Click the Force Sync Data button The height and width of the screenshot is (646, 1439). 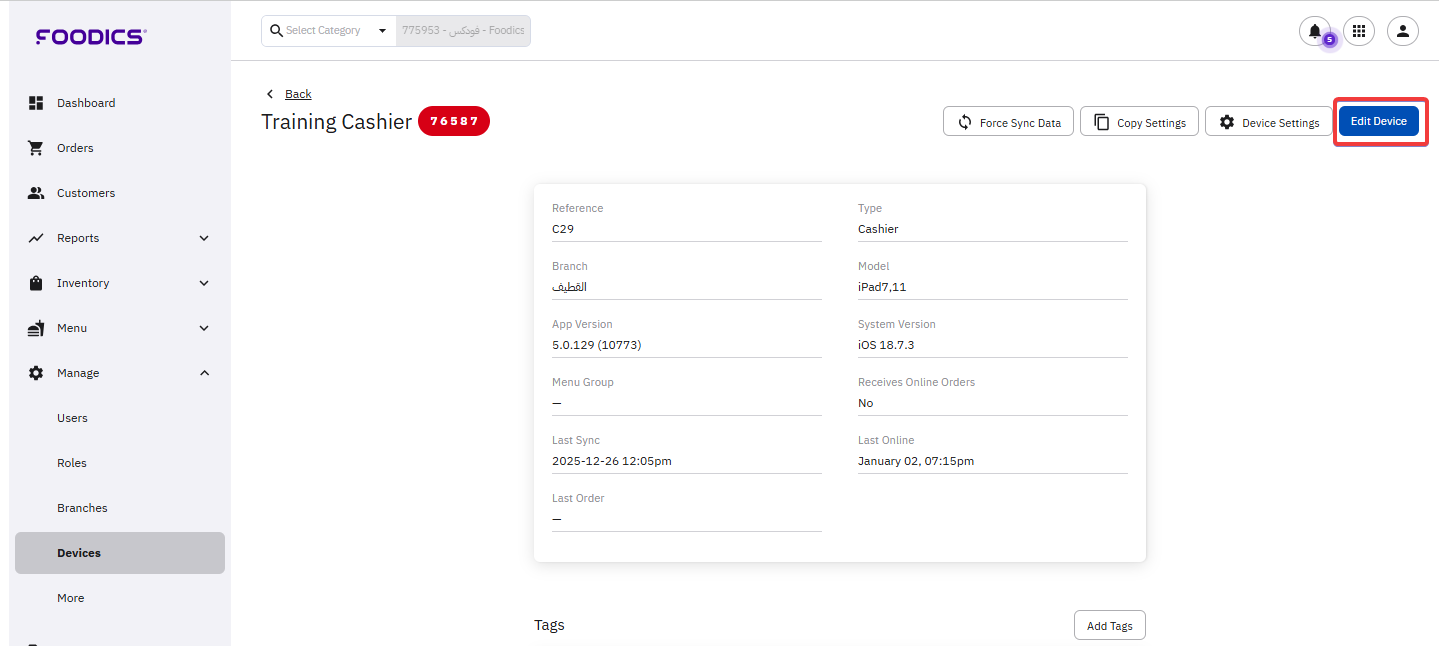coord(1008,122)
